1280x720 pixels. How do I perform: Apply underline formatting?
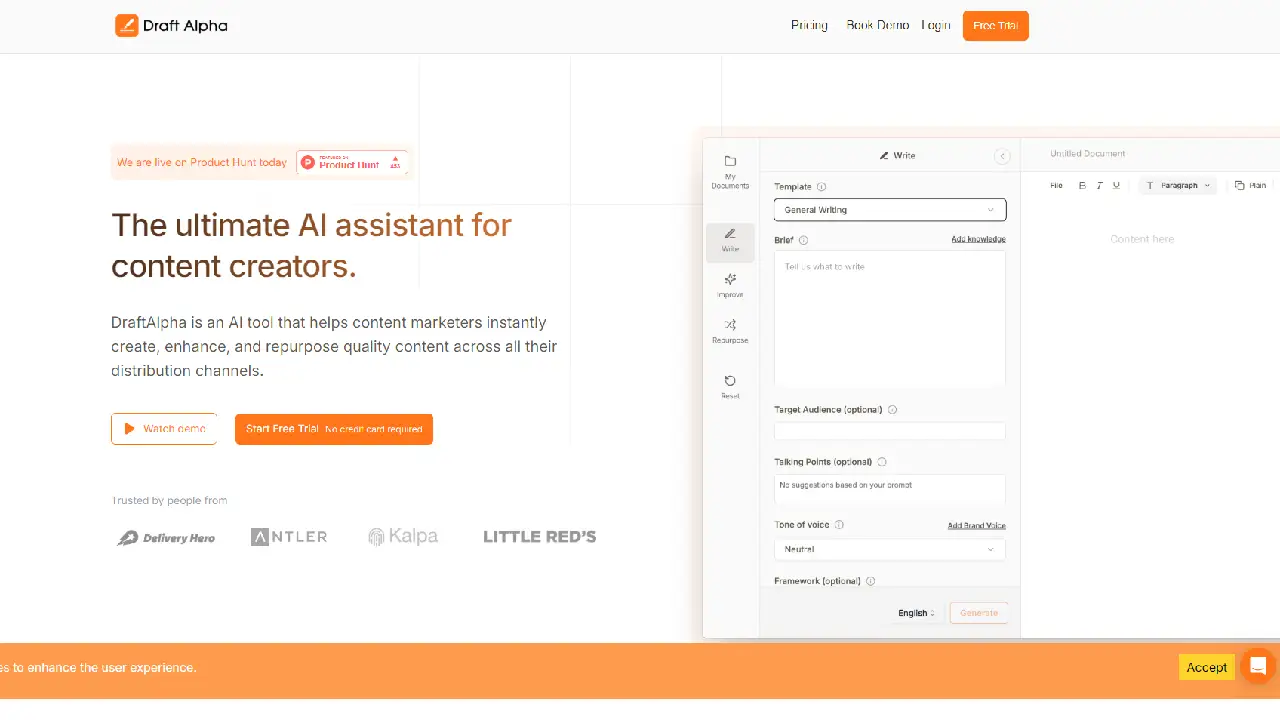[1115, 185]
